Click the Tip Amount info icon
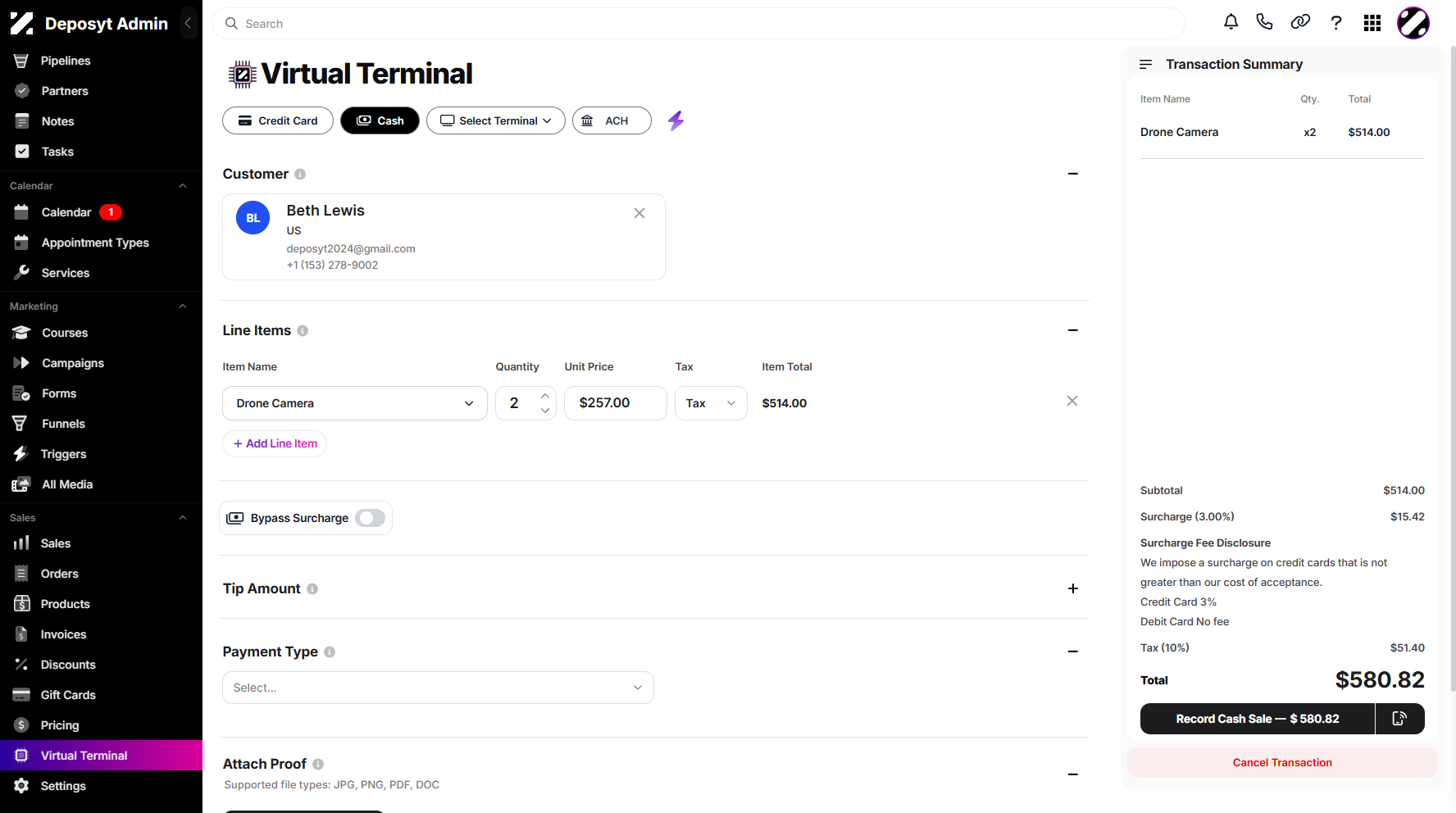Screen dimensions: 1456x813 [312, 588]
